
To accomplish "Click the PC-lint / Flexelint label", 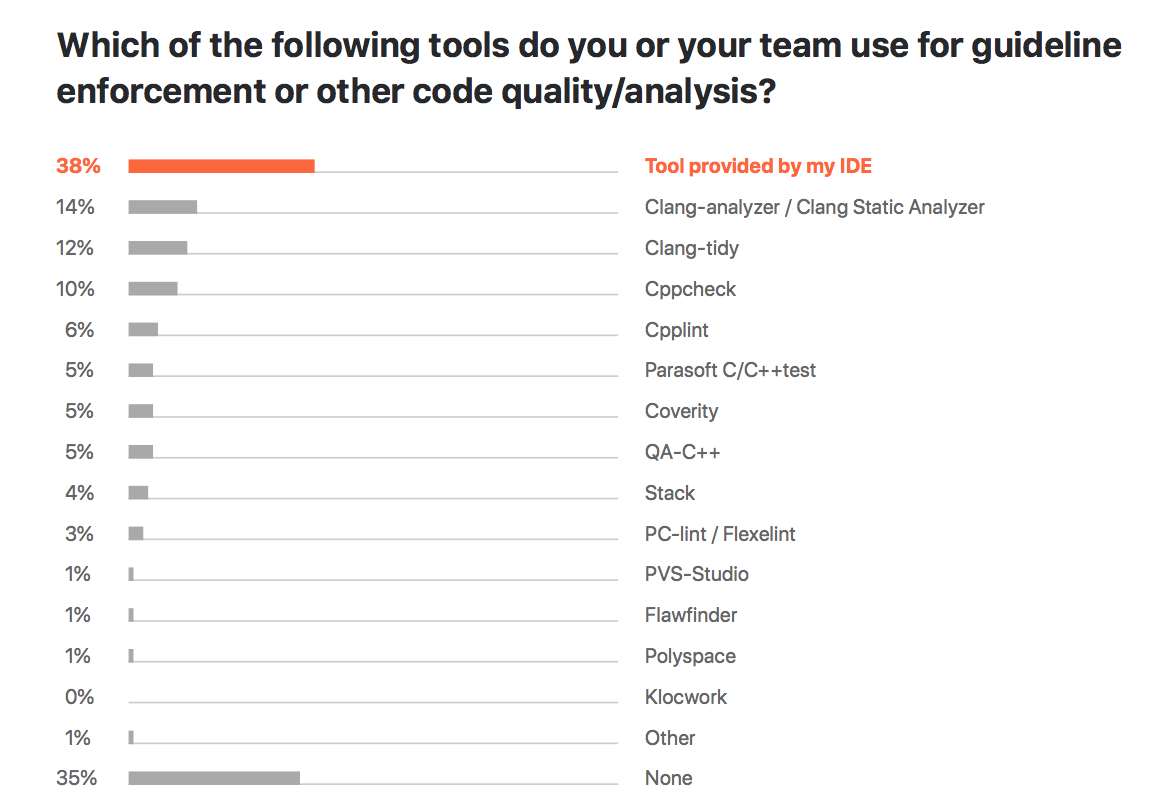I will coord(720,534).
